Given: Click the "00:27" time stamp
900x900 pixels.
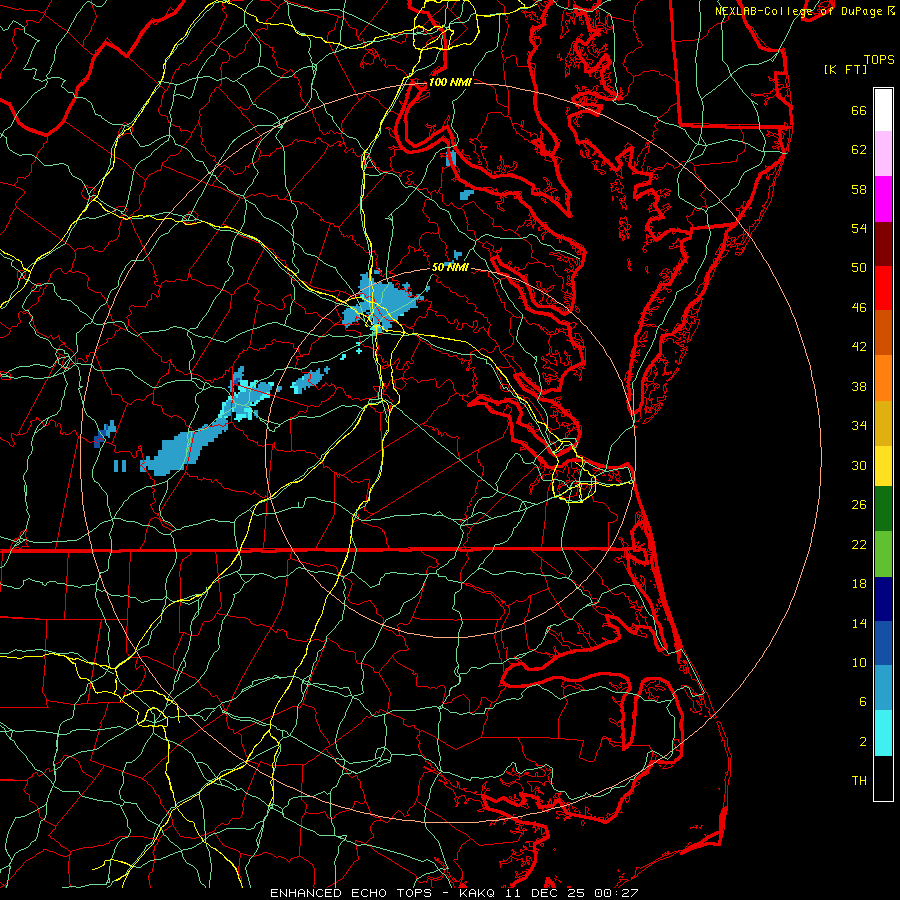Looking at the screenshot, I should pyautogui.click(x=616, y=893).
